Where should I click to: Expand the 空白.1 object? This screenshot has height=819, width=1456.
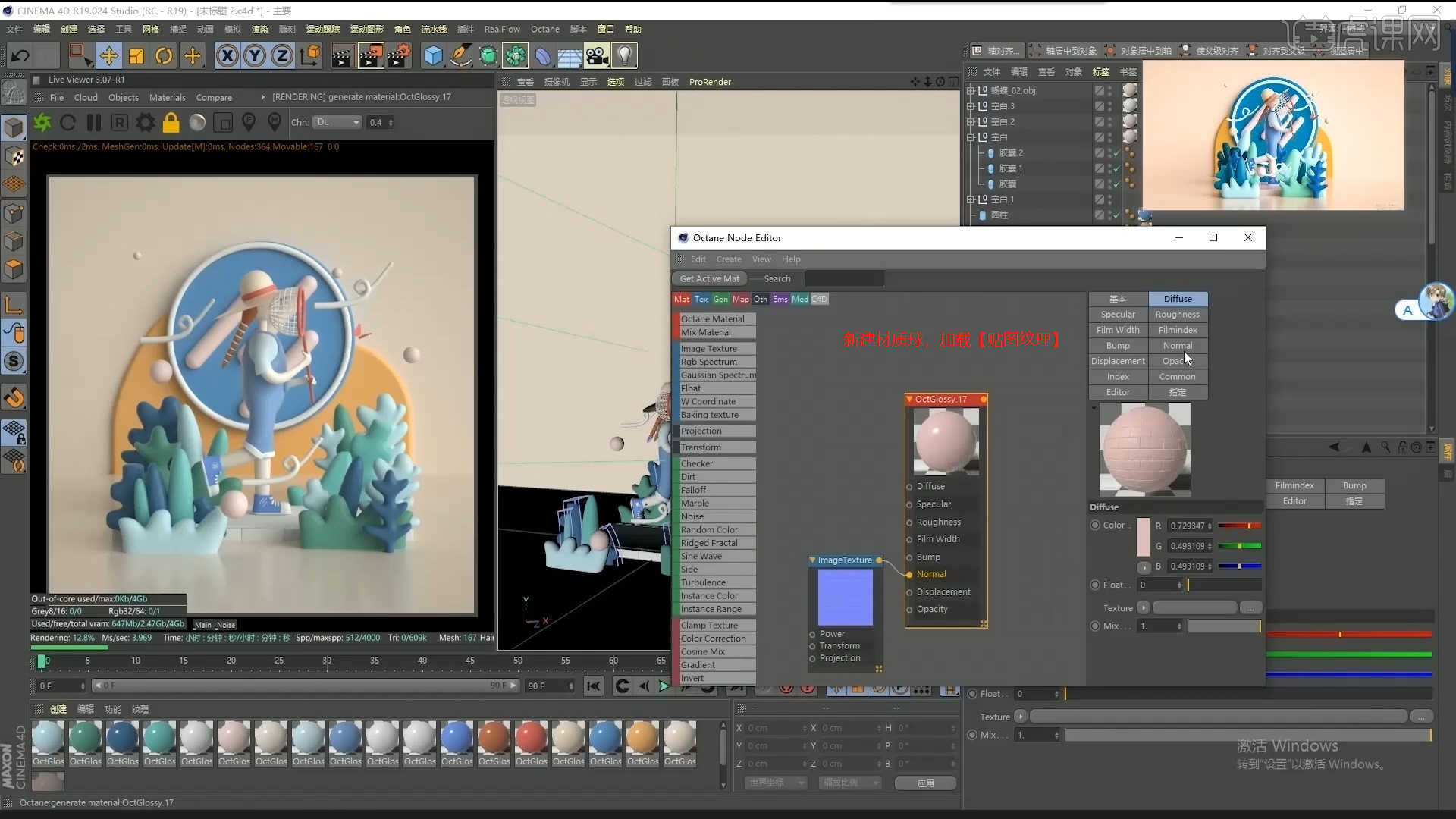pos(970,199)
